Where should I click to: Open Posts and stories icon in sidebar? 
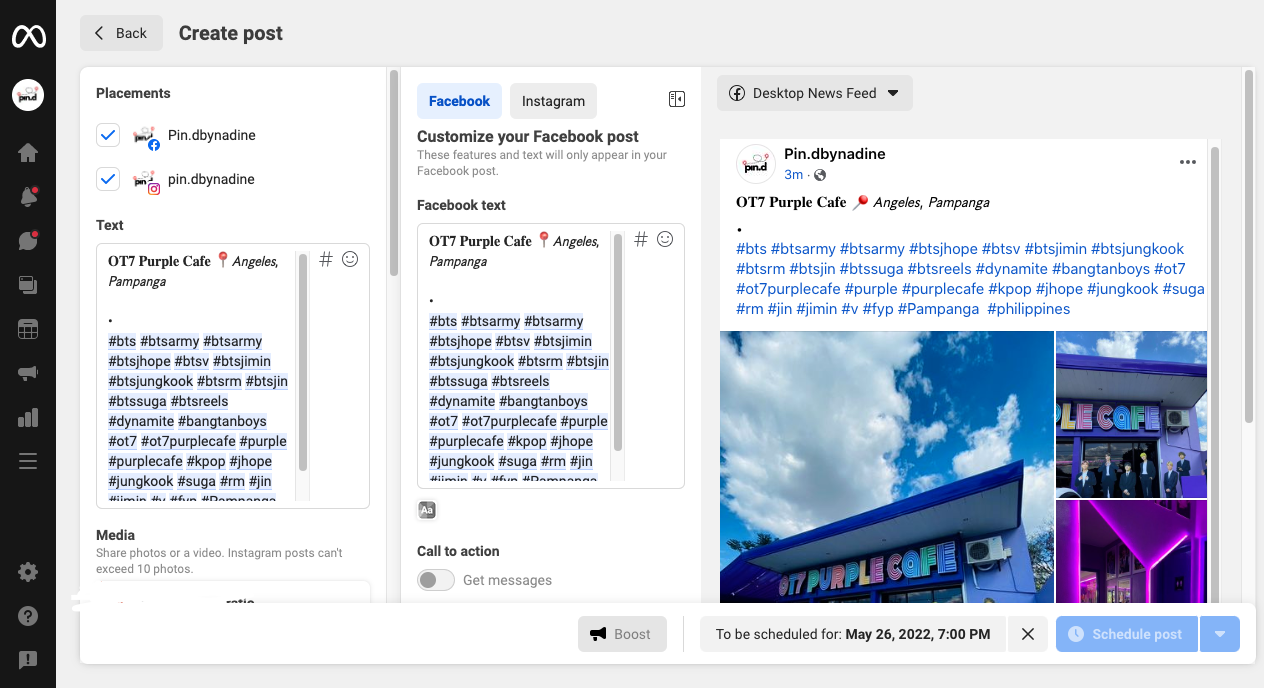(x=28, y=285)
